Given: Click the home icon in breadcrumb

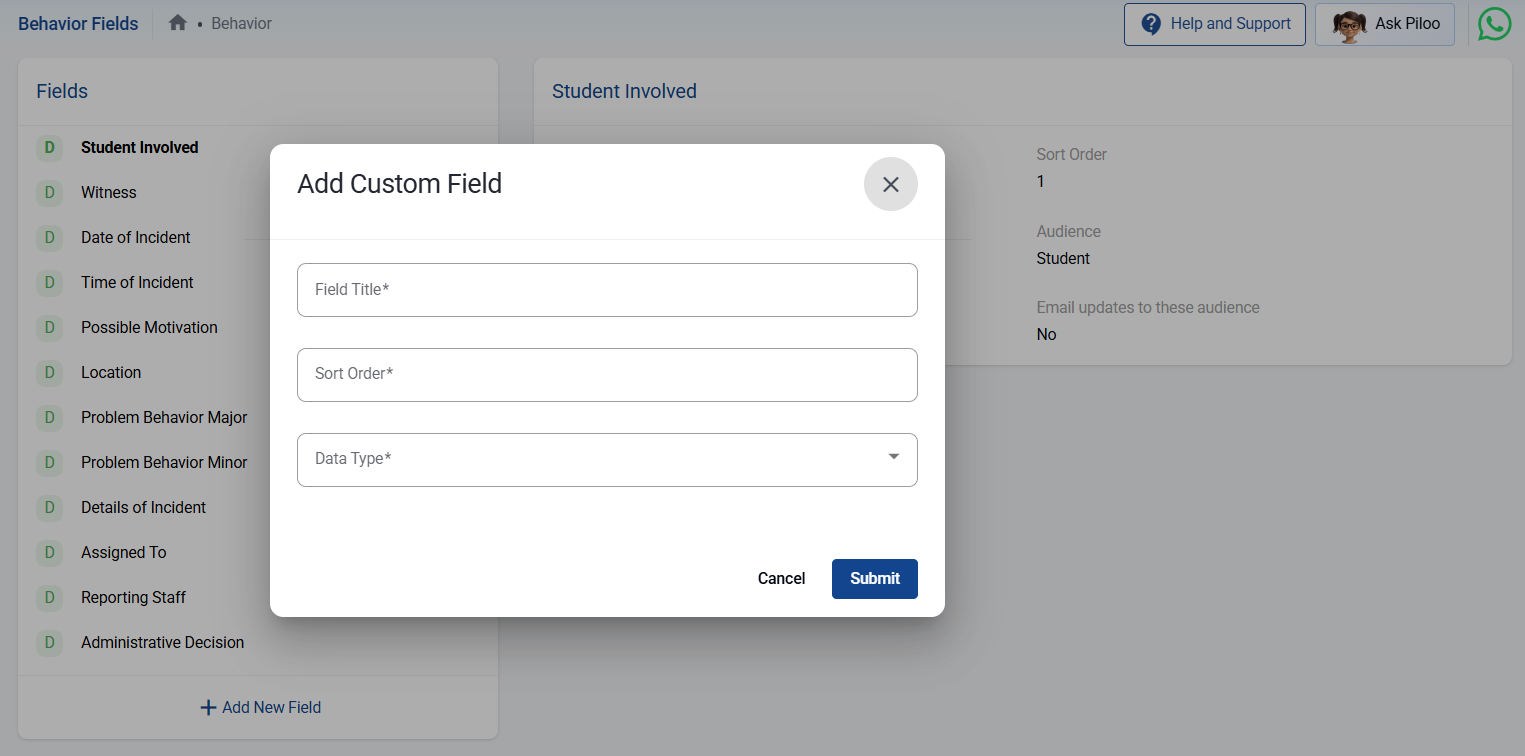Looking at the screenshot, I should tap(178, 23).
